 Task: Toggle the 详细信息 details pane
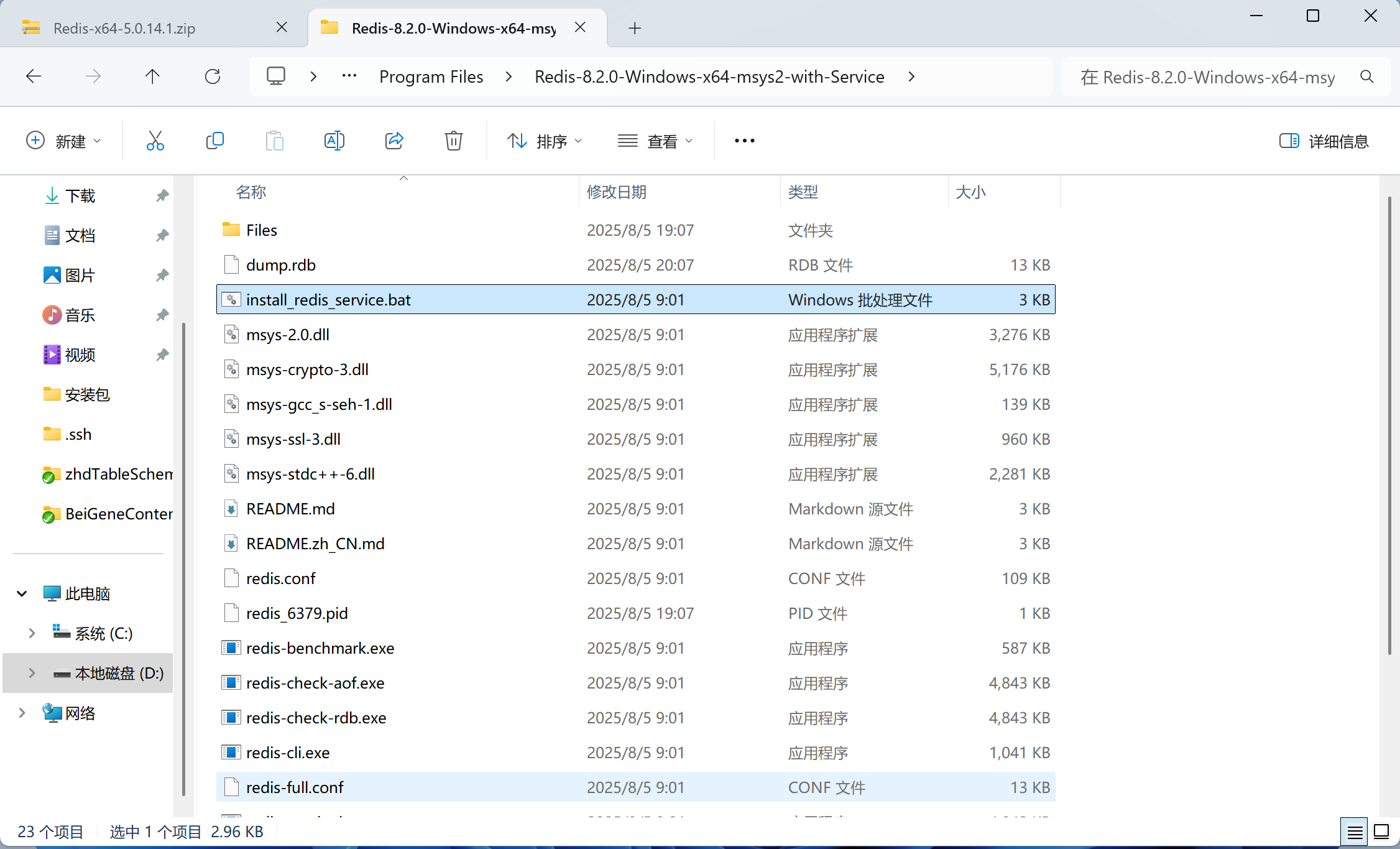pos(1324,141)
